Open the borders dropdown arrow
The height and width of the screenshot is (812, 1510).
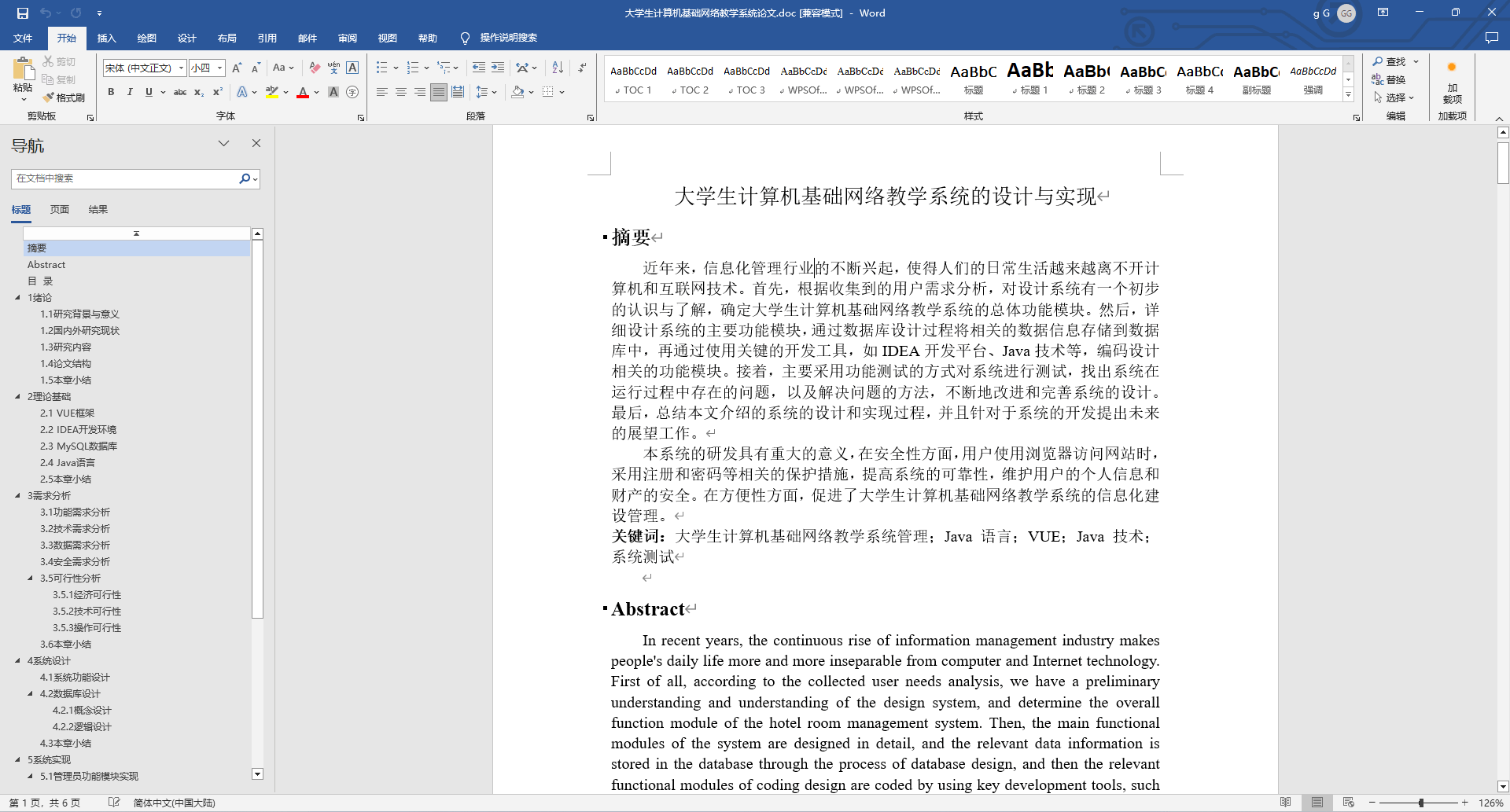click(x=562, y=92)
